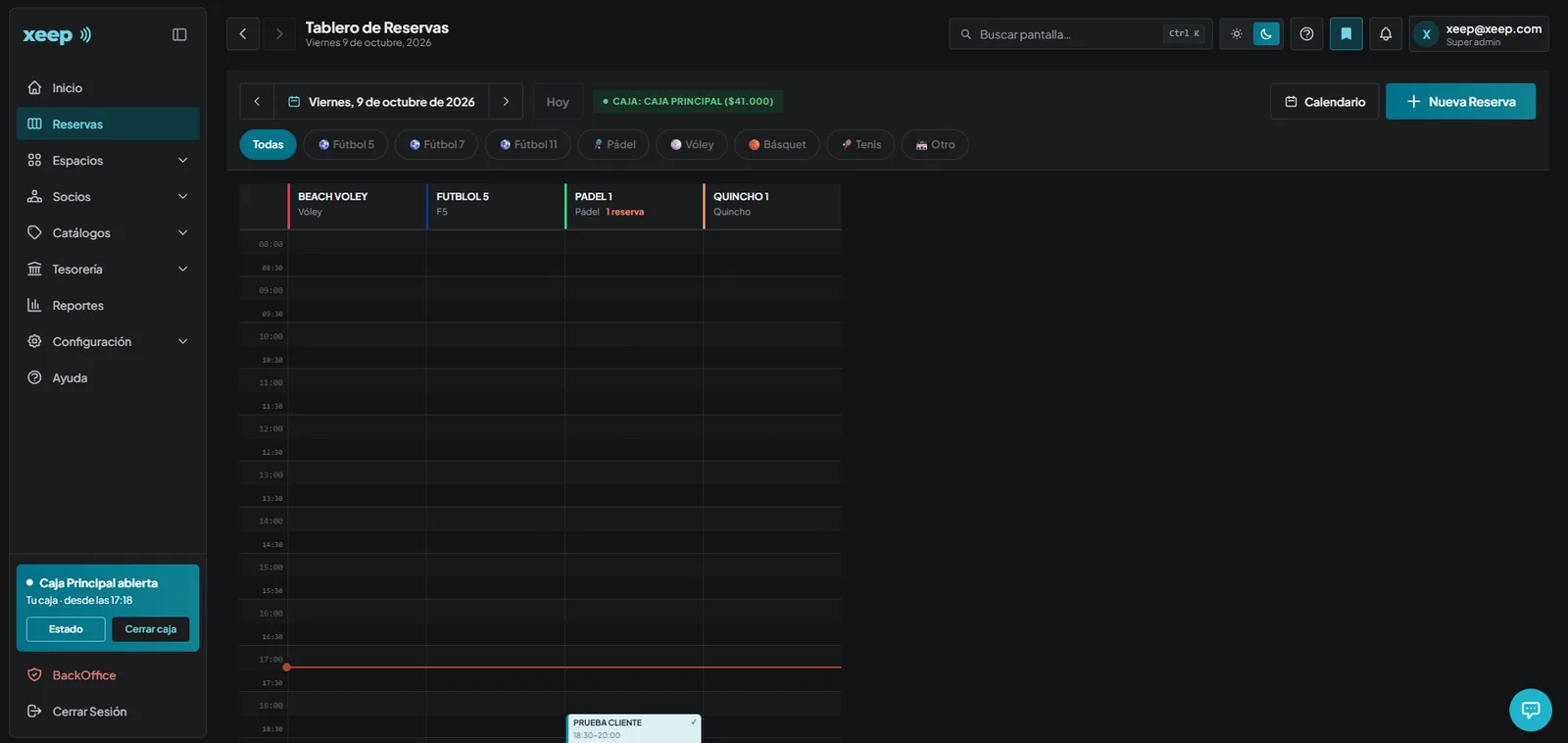This screenshot has height=743, width=1568.
Task: Click Cerrar Sesión
Action: click(x=108, y=712)
